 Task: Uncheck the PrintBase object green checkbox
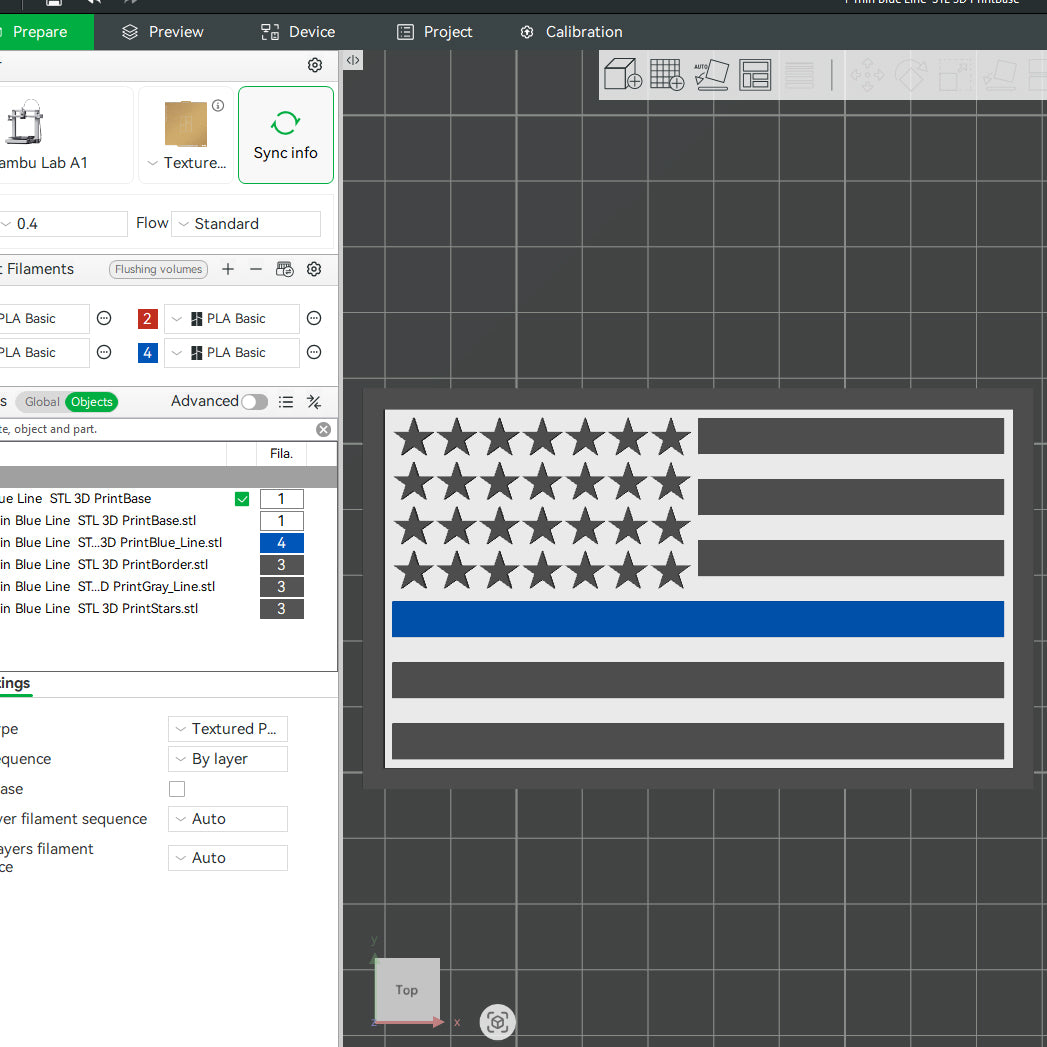coord(242,499)
